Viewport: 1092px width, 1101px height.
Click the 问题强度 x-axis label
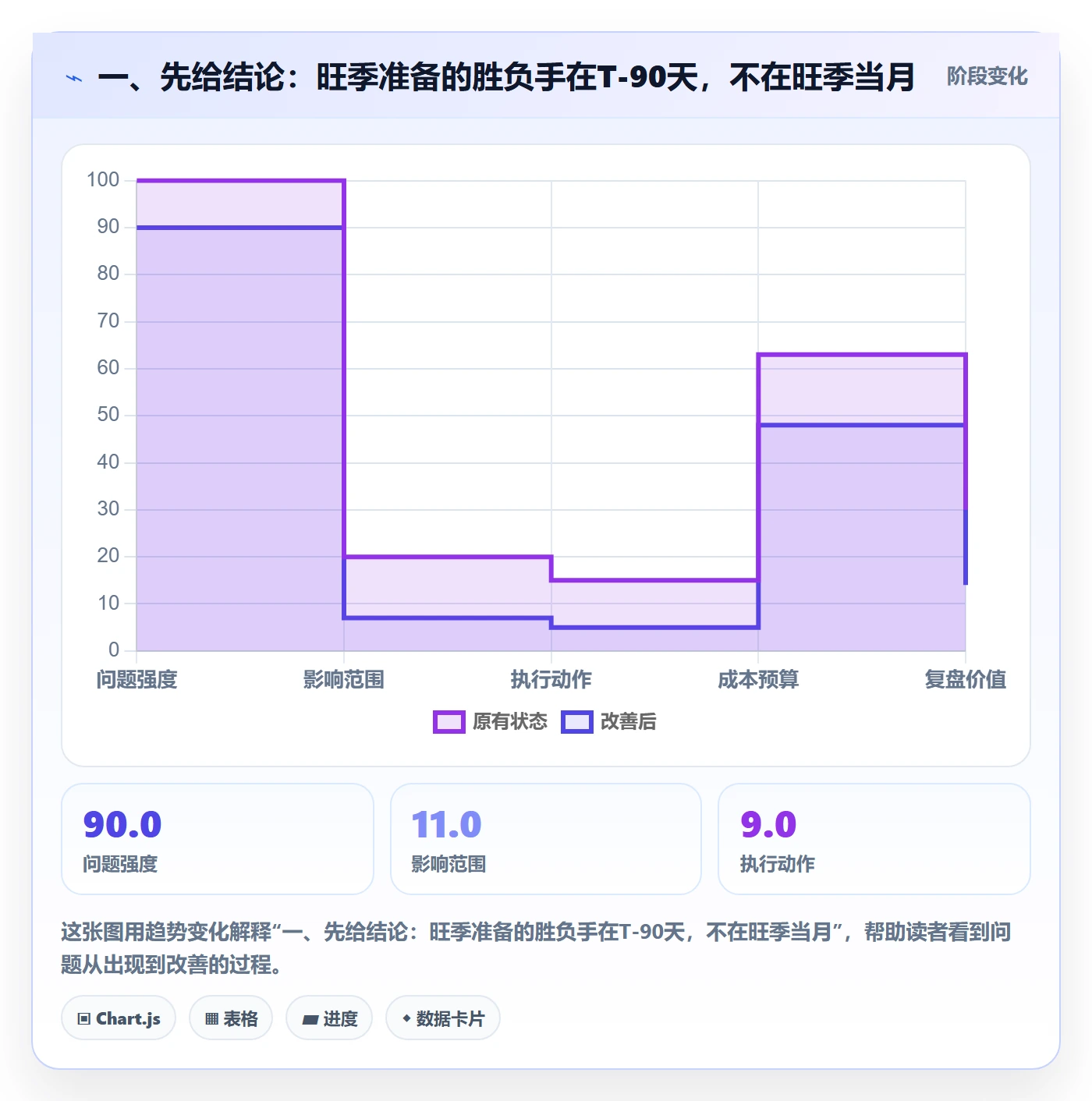click(x=137, y=680)
